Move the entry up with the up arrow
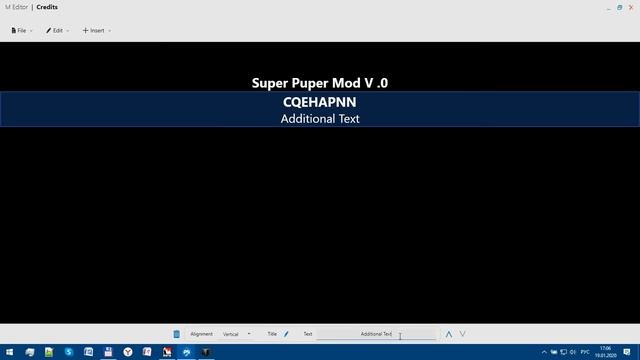This screenshot has height=360, width=640. pyautogui.click(x=449, y=334)
